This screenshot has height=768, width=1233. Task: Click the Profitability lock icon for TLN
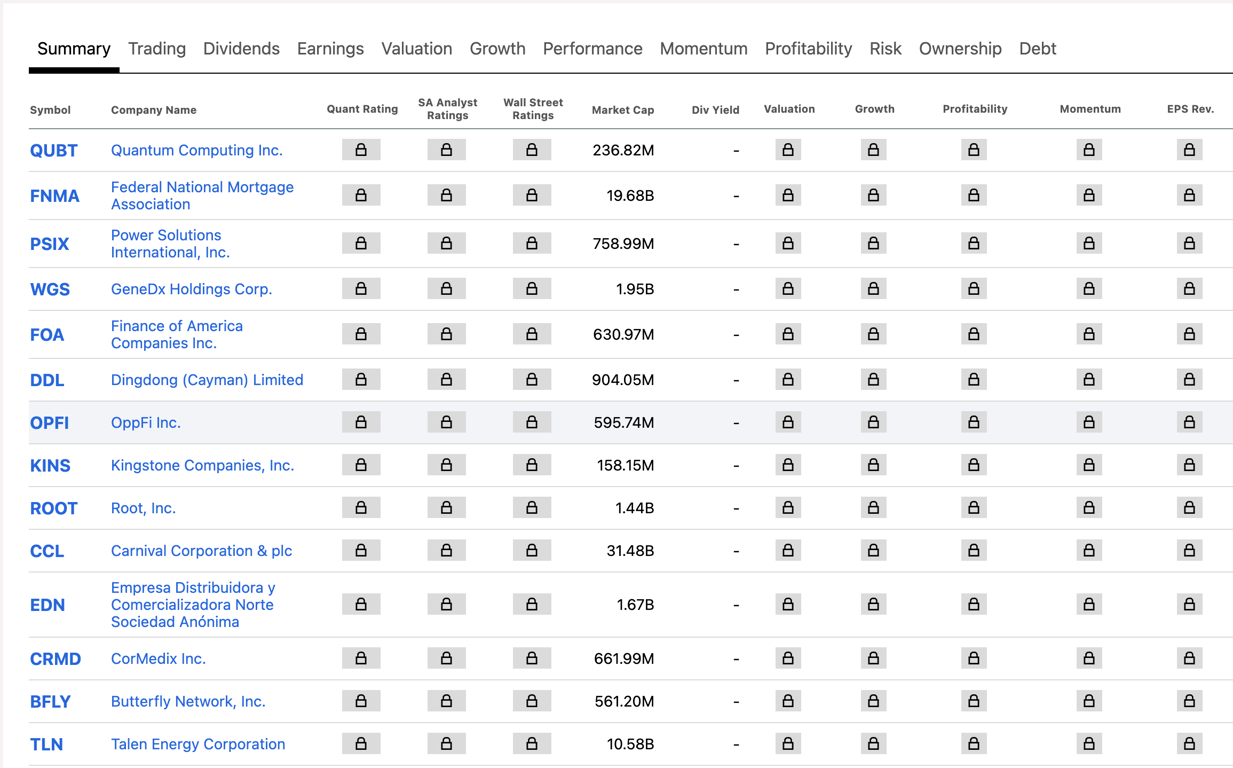[x=973, y=744]
